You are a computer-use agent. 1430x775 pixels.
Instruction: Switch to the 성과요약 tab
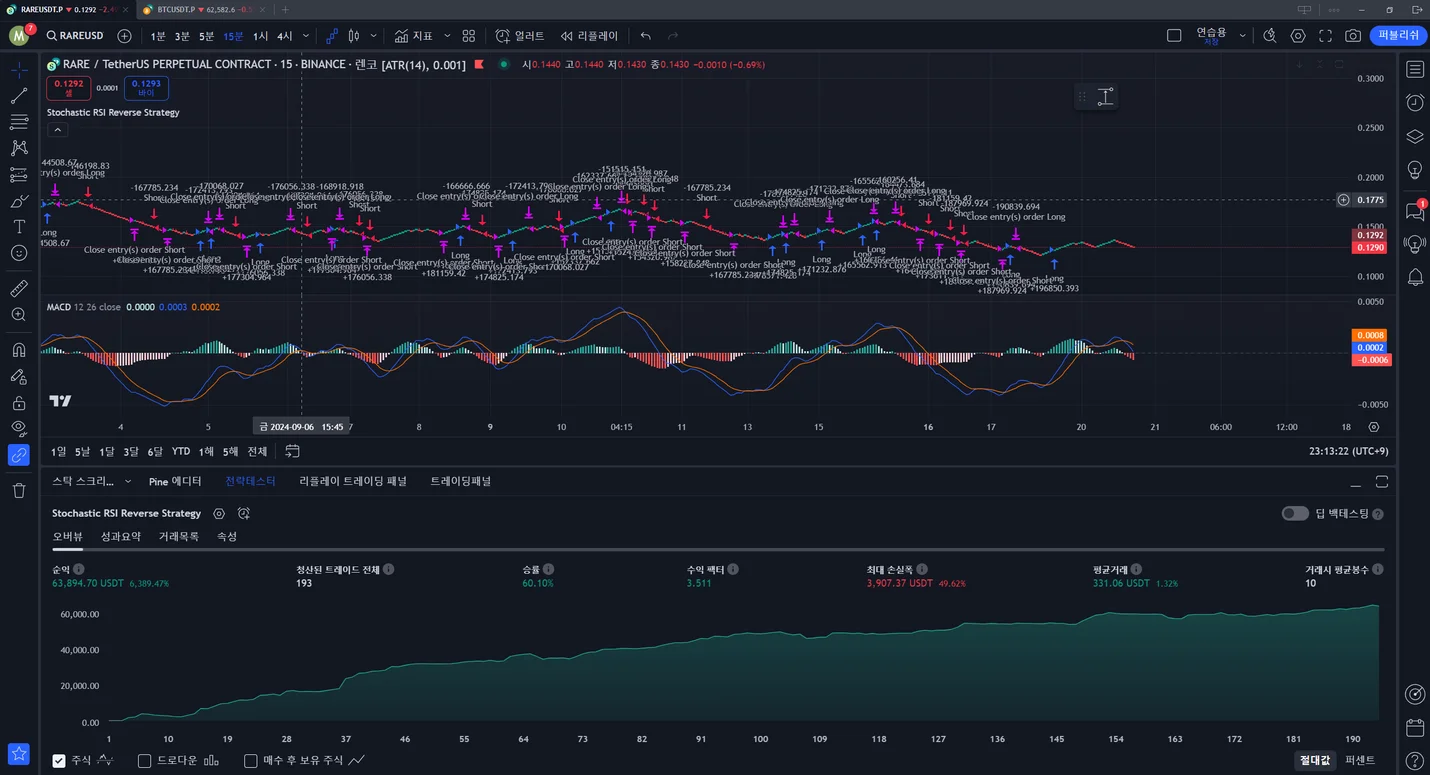tap(121, 536)
